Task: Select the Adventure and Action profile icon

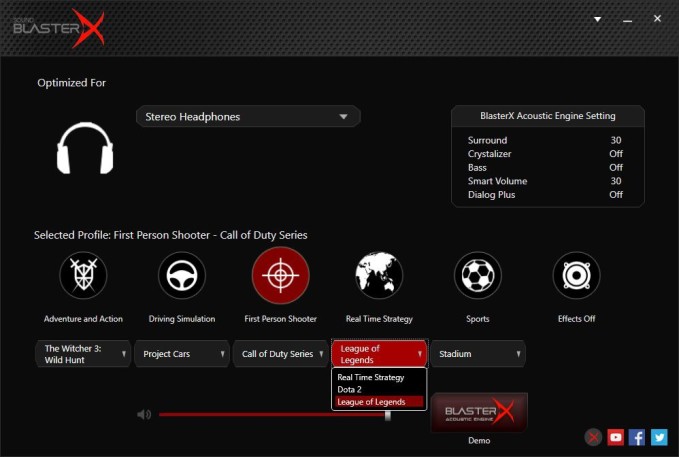Action: tap(83, 275)
